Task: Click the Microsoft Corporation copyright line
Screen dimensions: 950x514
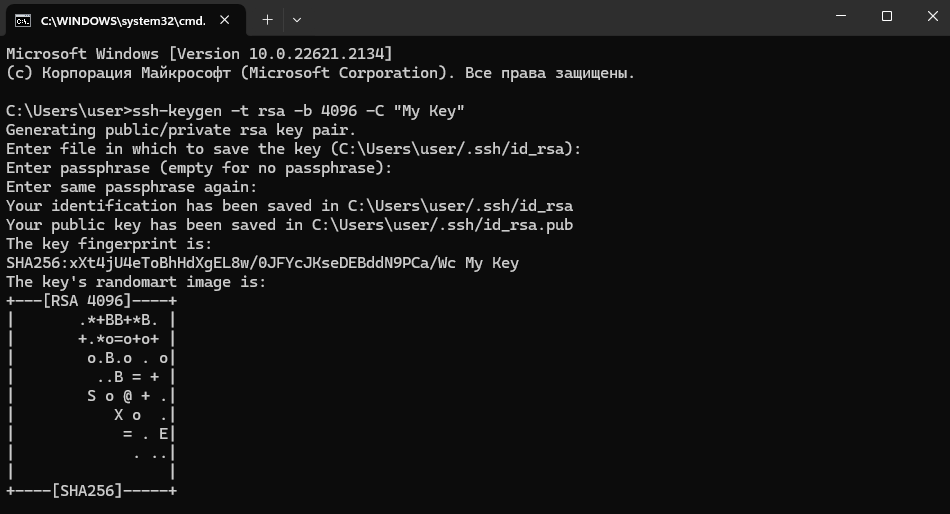Action: tap(321, 73)
